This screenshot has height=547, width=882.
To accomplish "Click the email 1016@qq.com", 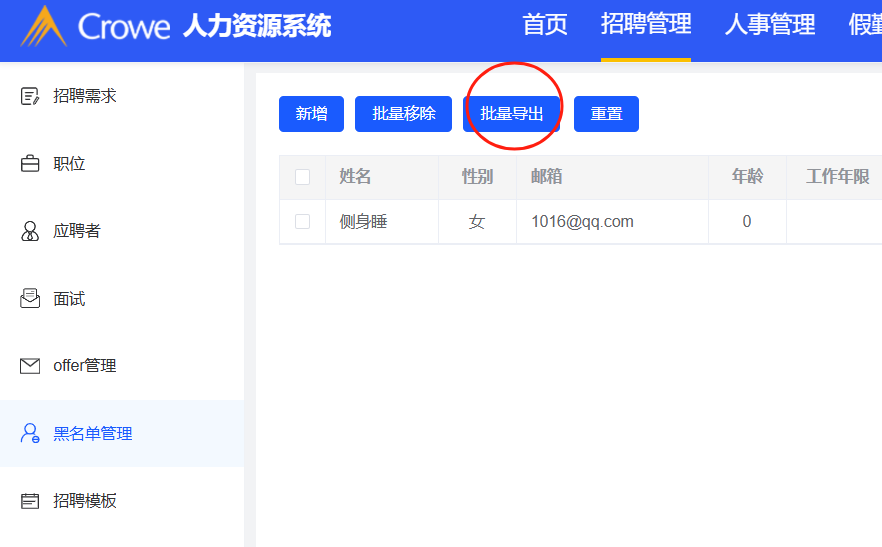I will tap(582, 222).
